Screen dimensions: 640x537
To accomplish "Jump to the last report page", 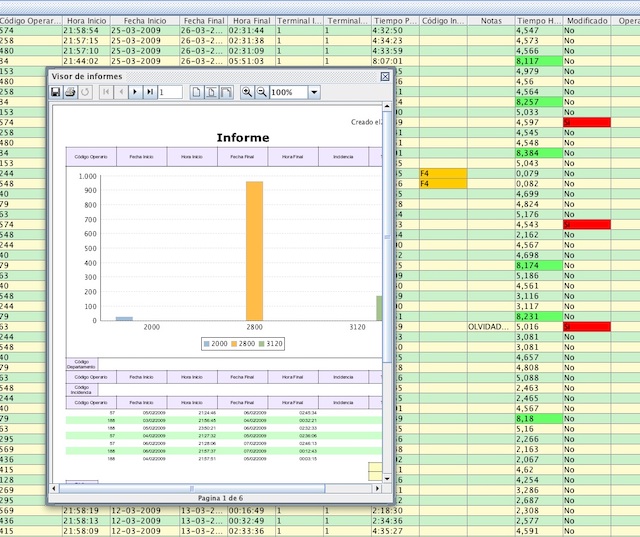I will (x=150, y=92).
